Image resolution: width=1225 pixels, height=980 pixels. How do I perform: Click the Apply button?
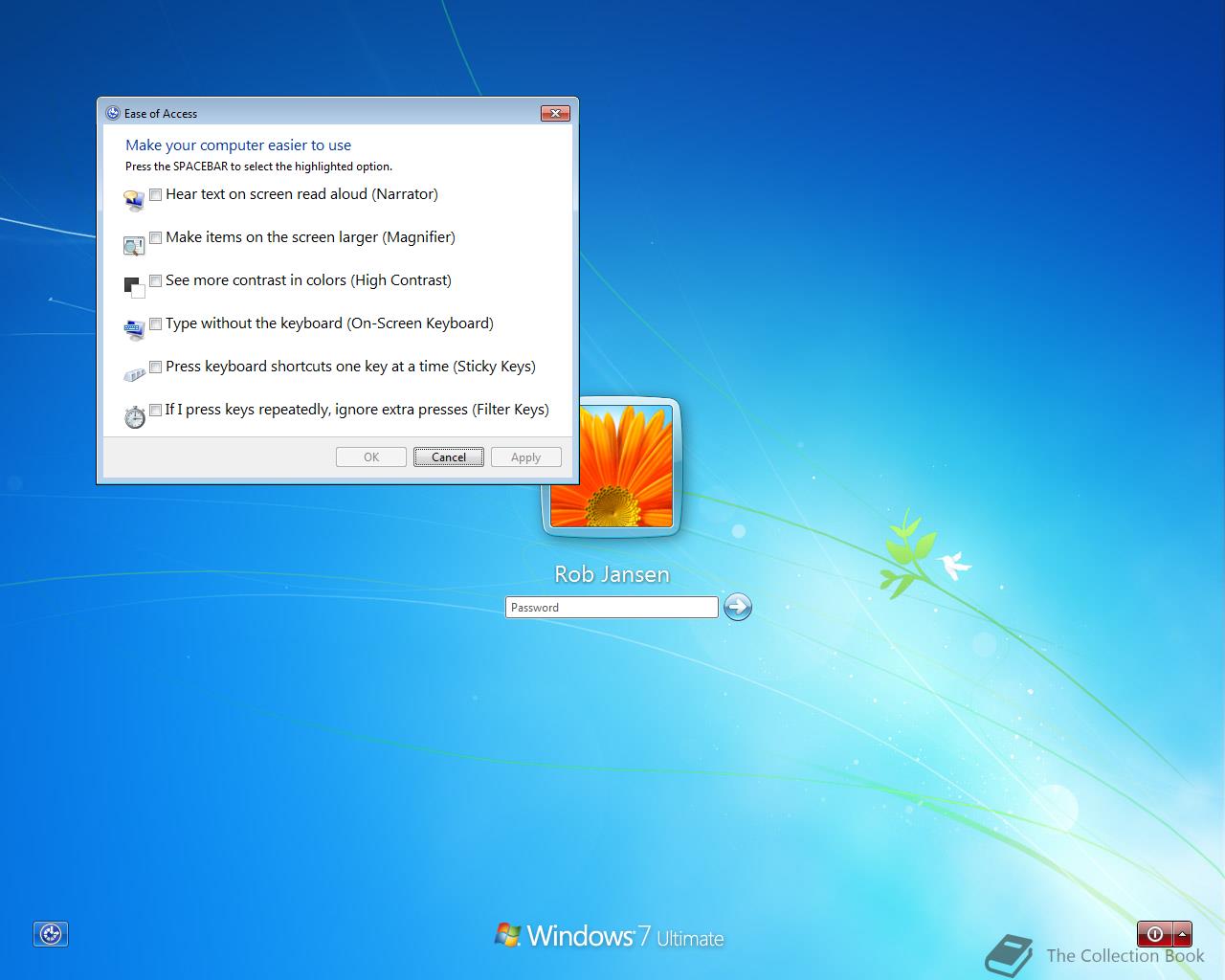coord(526,457)
